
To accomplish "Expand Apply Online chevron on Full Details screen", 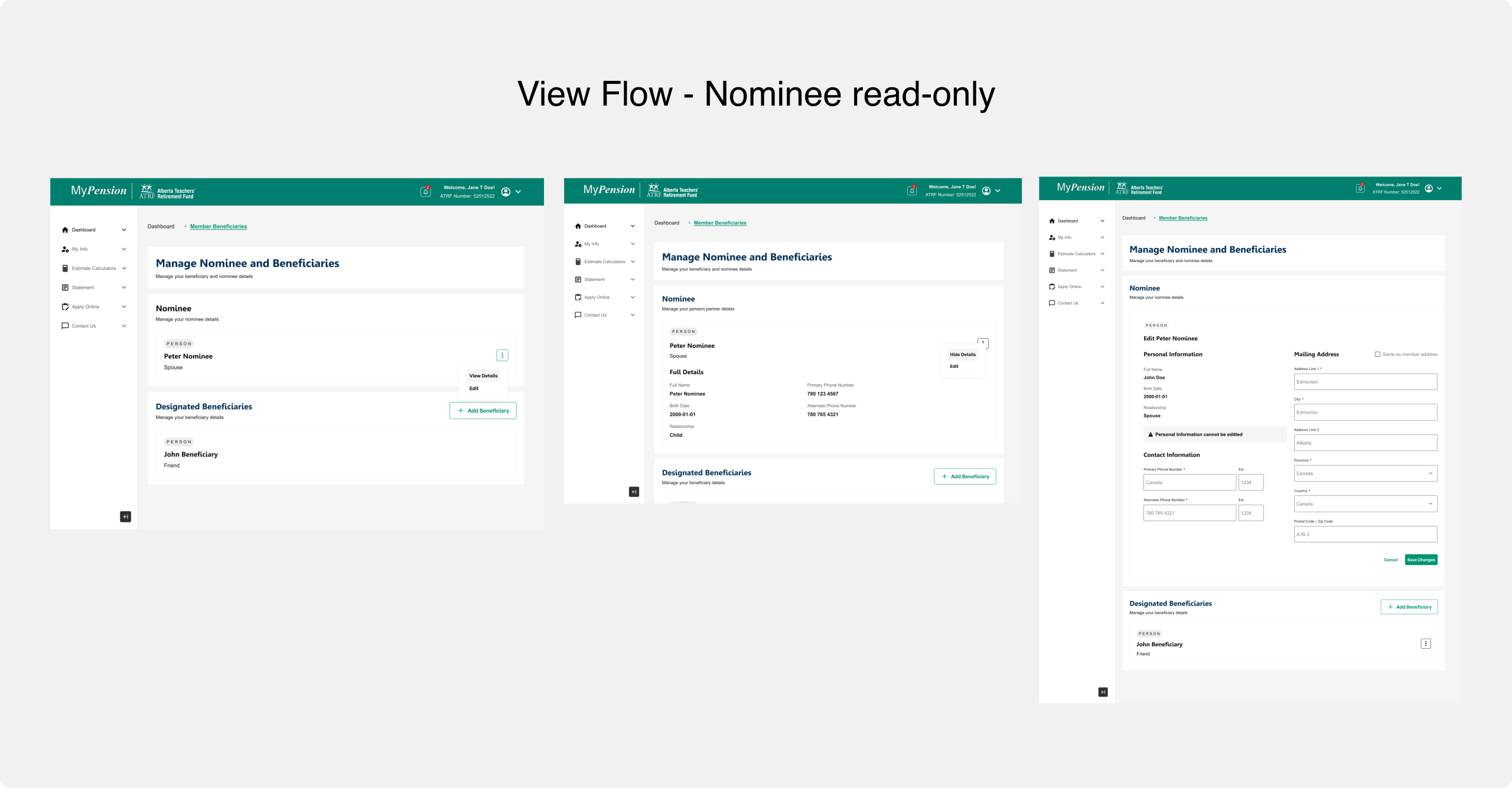I will coord(633,297).
